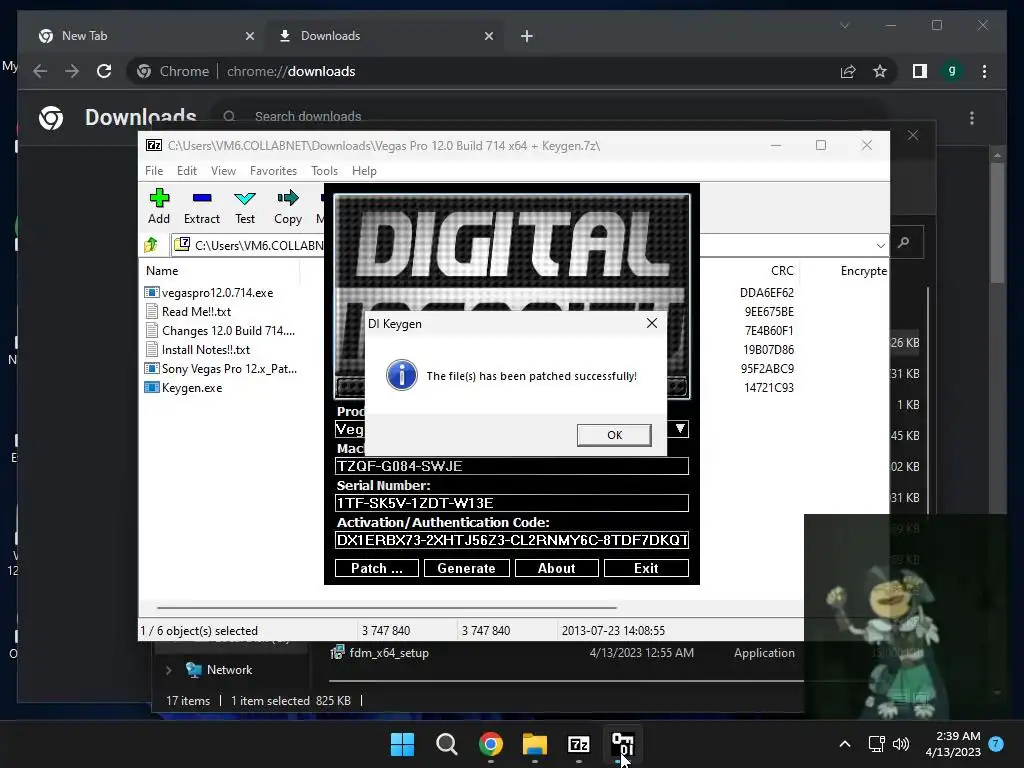Open the Edit menu in 7-Zip
The image size is (1024, 768).
[x=187, y=170]
